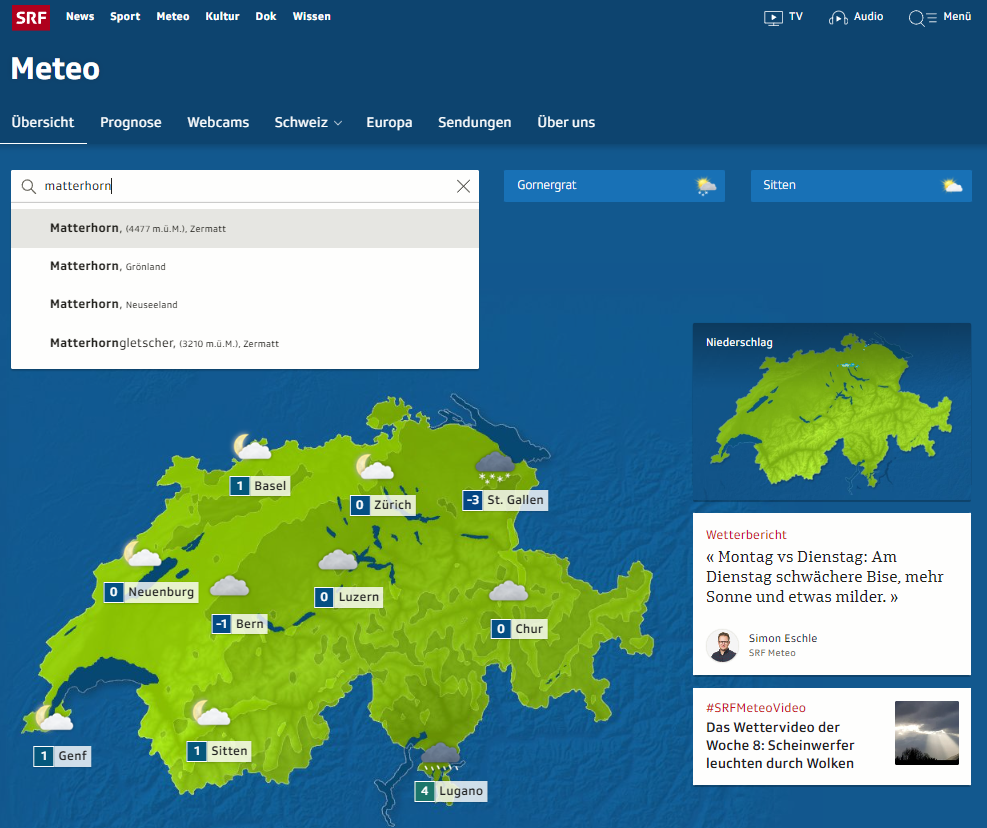Click the Chur temperature label
Viewport: 987px width, 828px height.
[519, 629]
